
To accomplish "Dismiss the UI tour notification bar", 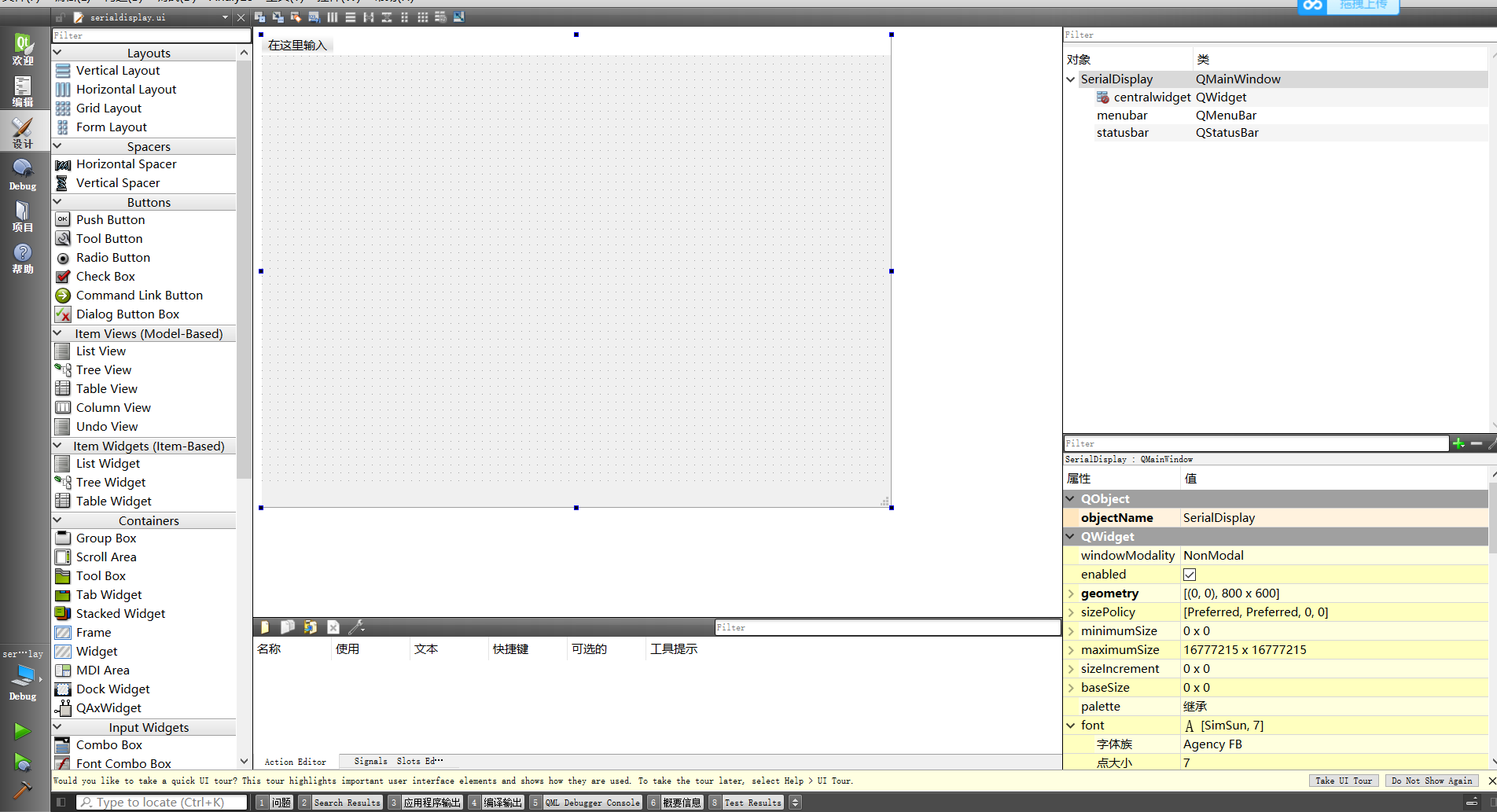I will pos(1491,781).
